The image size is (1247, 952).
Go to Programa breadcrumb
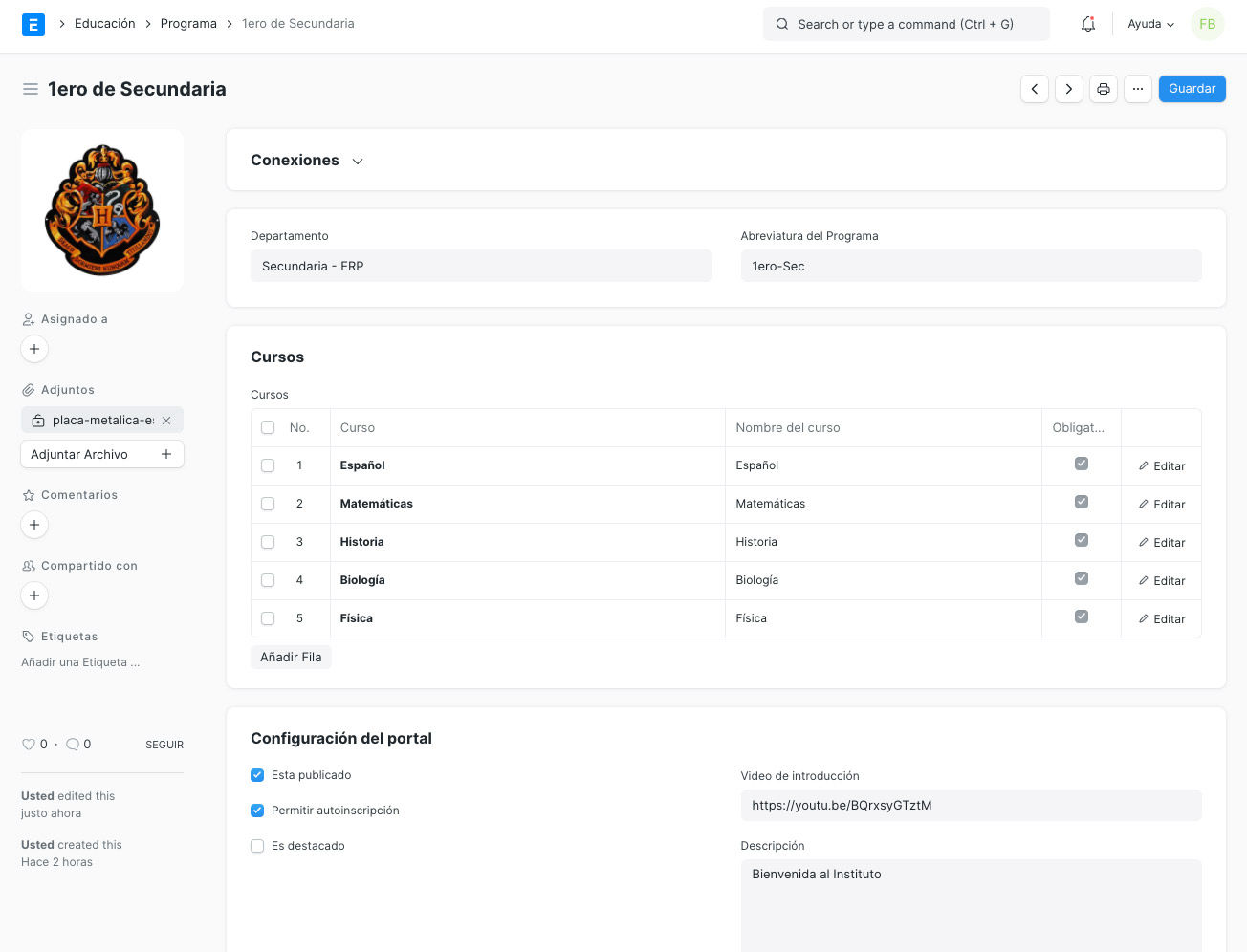[x=188, y=24]
